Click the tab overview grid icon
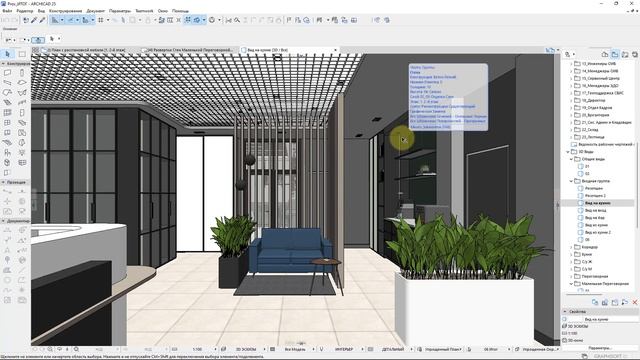The image size is (640, 360). click(36, 50)
